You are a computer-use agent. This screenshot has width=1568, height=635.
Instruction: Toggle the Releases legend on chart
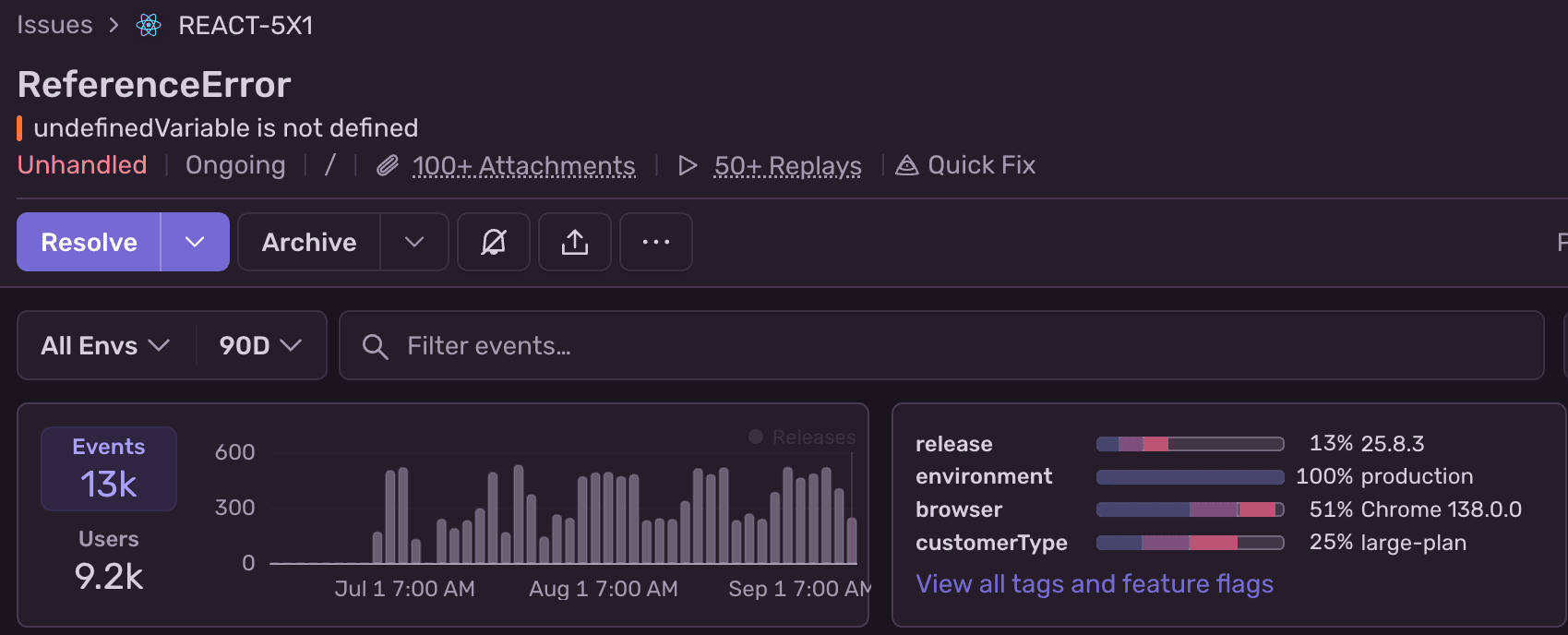click(x=802, y=437)
